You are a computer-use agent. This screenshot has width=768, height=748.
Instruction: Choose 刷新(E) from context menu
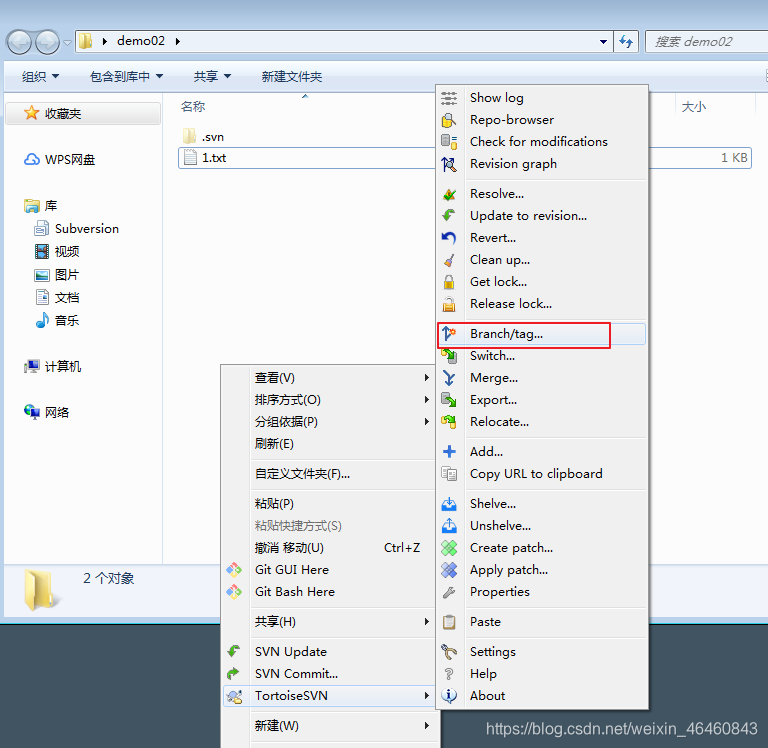(x=329, y=444)
